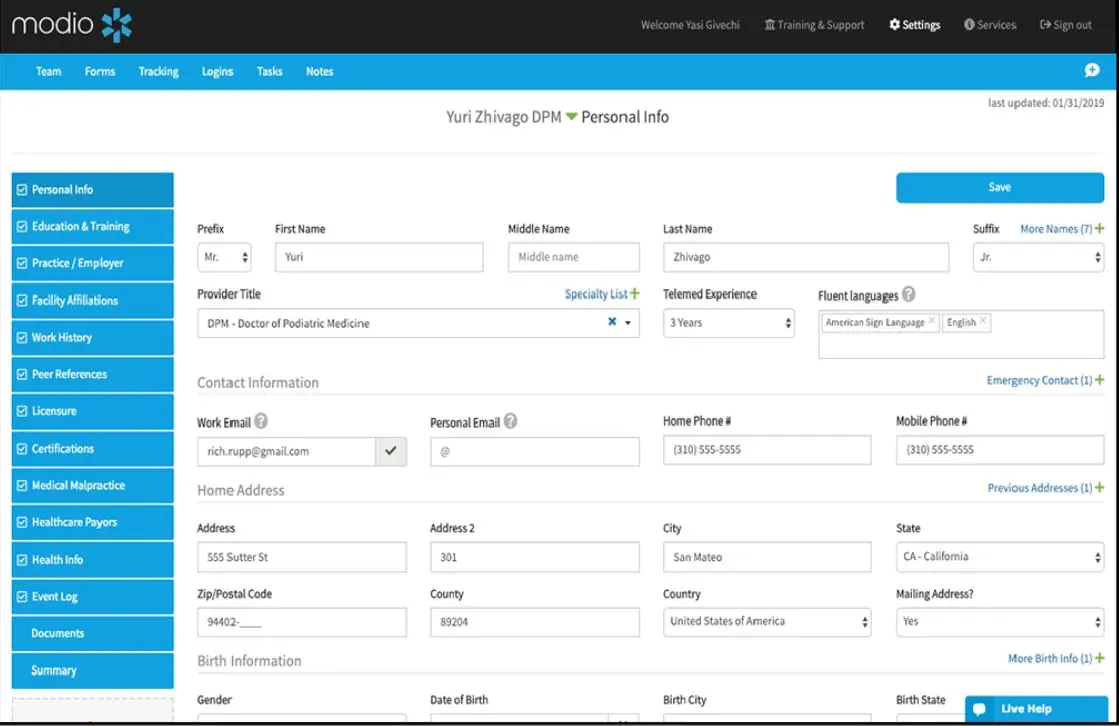1119x726 pixels.
Task: Click the green arrow beside provider name
Action: click(572, 116)
